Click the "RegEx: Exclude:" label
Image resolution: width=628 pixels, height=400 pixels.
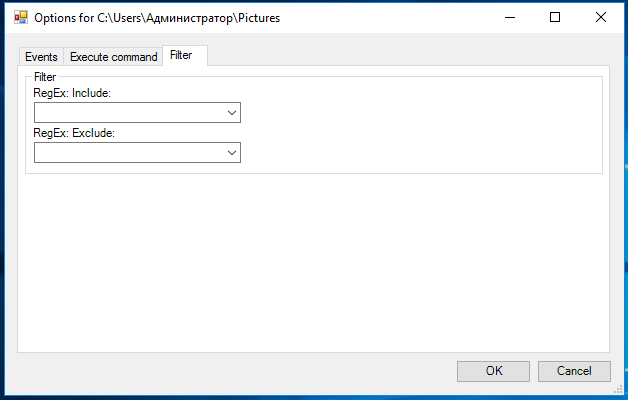pyautogui.click(x=74, y=133)
